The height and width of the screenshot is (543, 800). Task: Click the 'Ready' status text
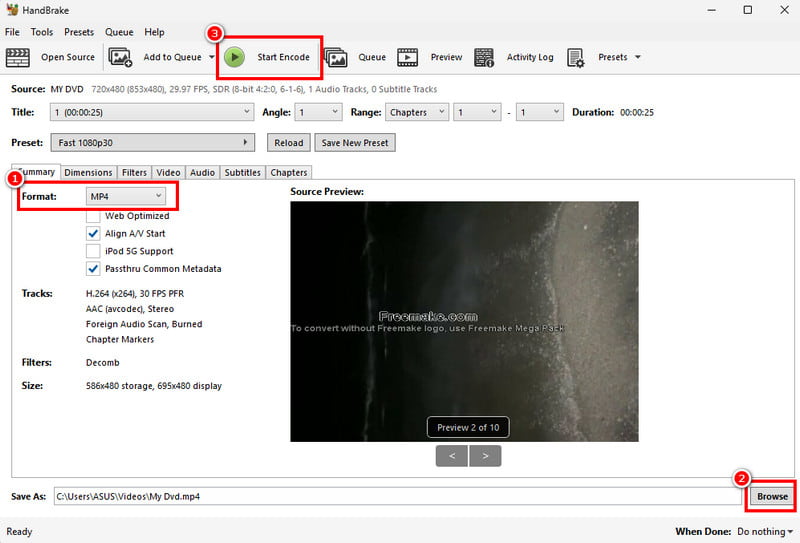[x=19, y=532]
